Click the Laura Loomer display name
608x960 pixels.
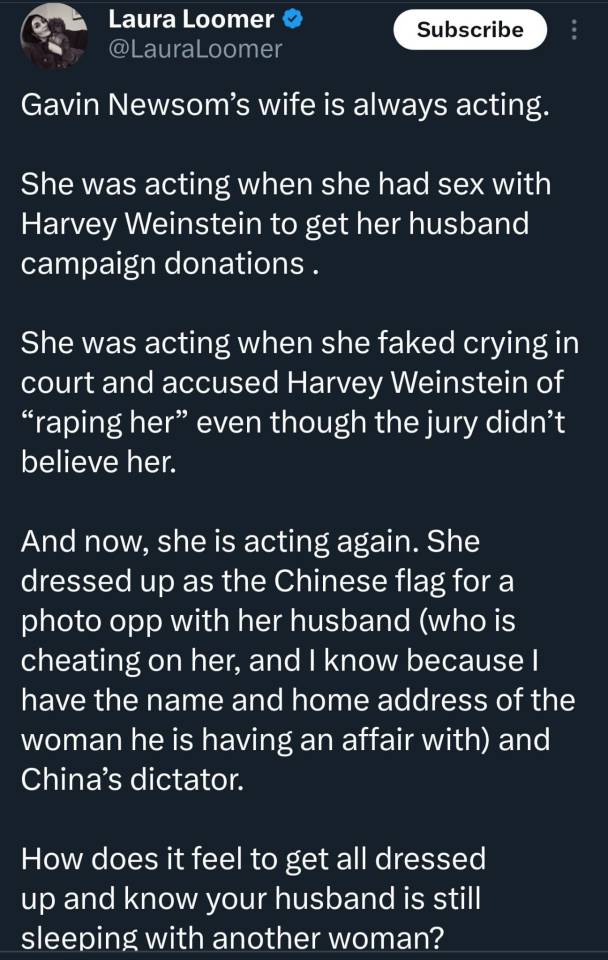(x=190, y=17)
